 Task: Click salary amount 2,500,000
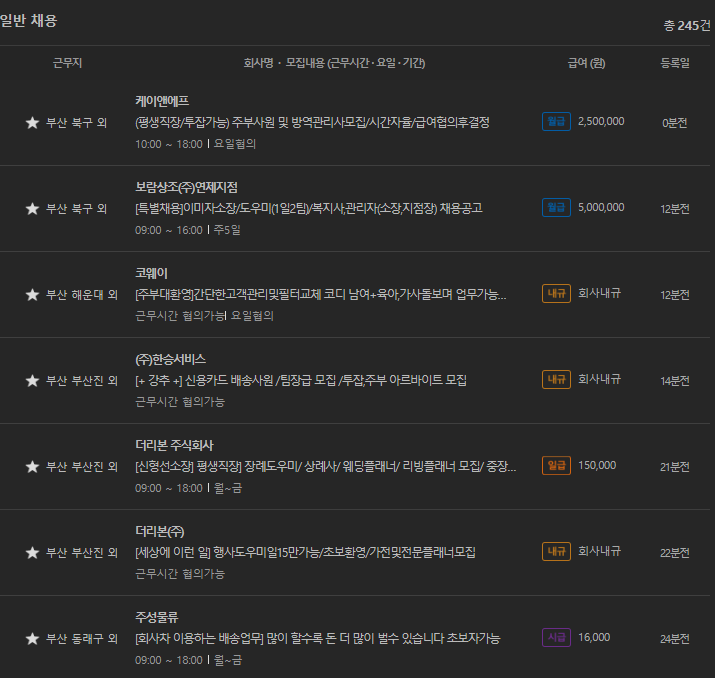601,121
